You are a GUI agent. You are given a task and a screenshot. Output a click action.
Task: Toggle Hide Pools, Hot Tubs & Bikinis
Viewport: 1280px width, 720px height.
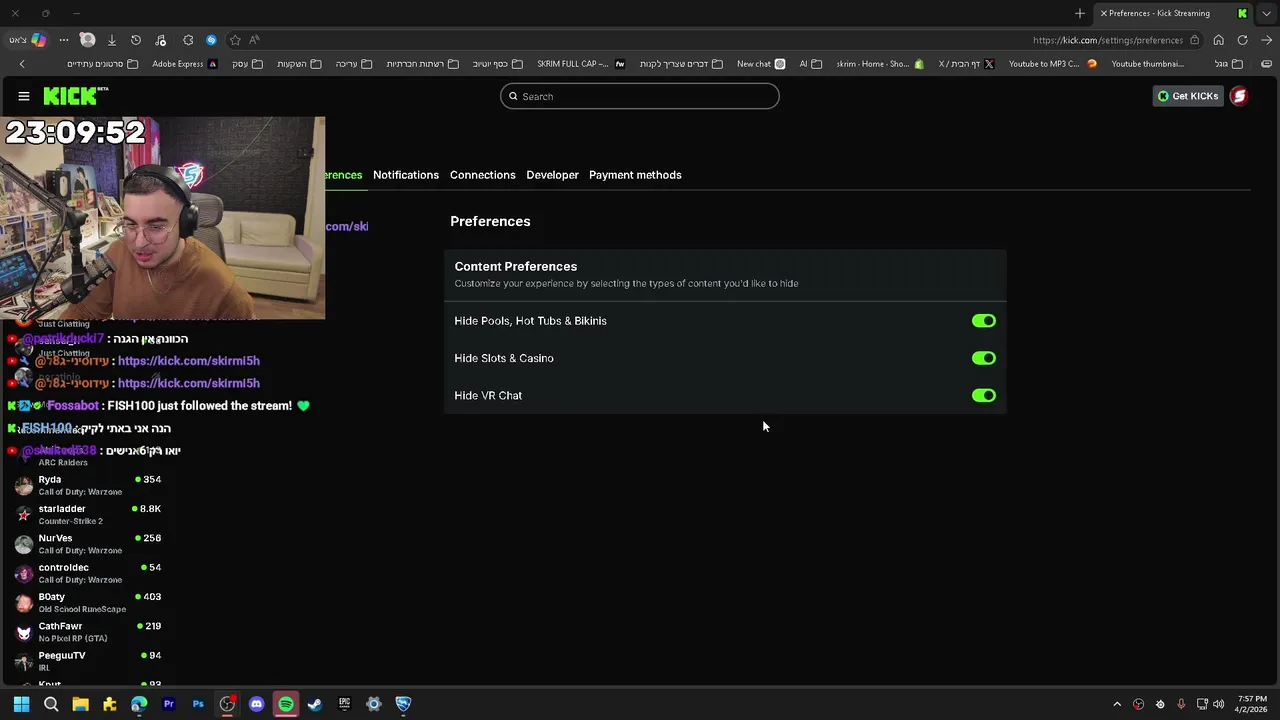pos(984,321)
